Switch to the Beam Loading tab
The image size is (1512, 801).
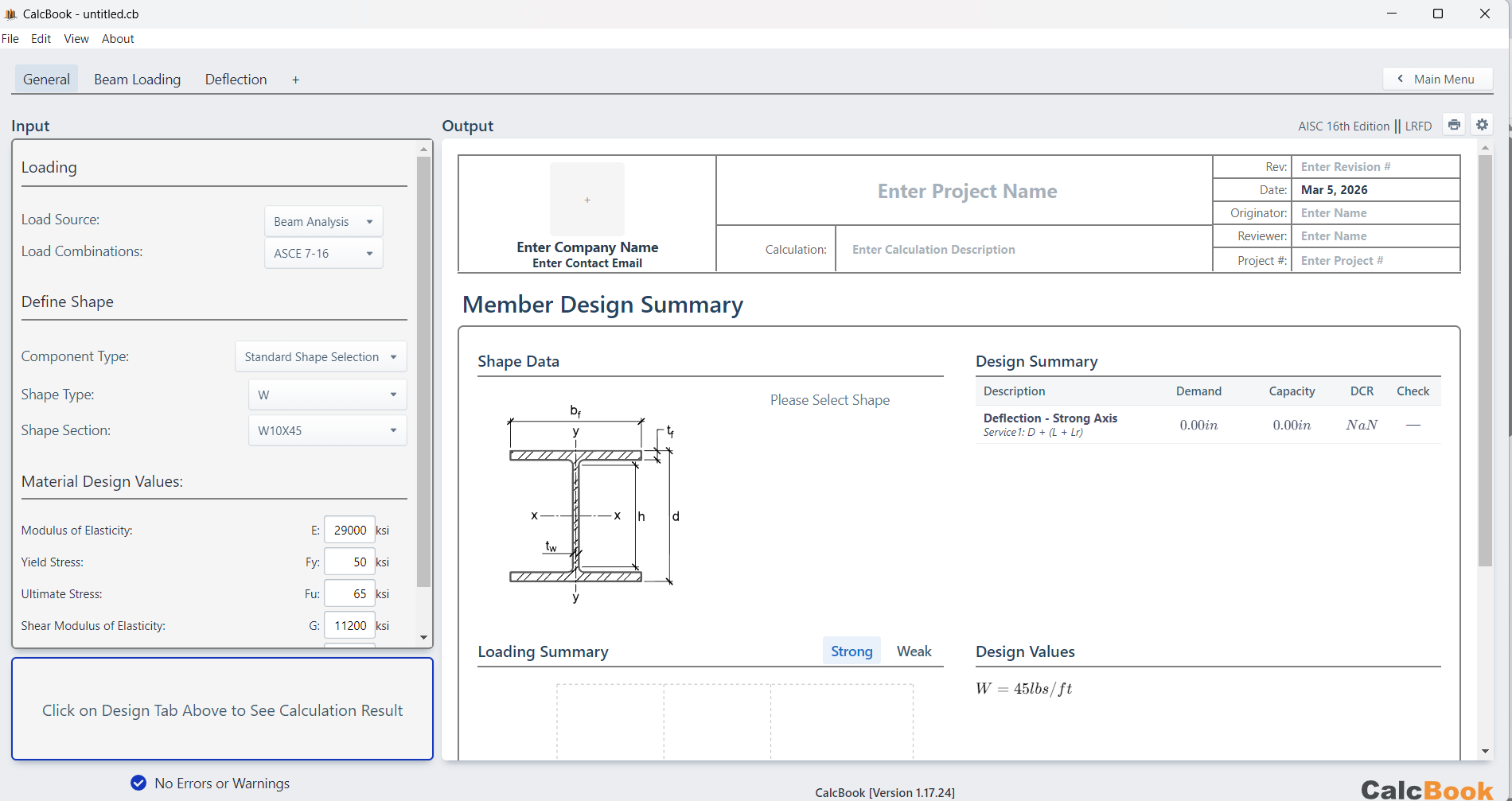(x=137, y=80)
